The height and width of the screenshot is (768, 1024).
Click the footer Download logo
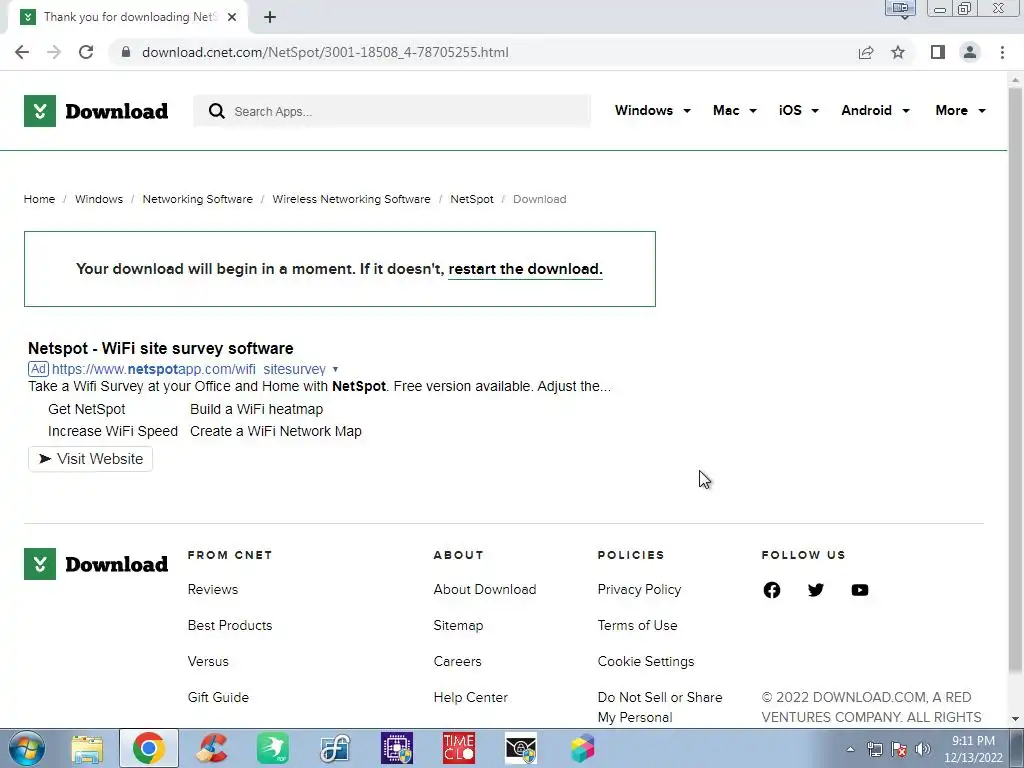[x=96, y=564]
